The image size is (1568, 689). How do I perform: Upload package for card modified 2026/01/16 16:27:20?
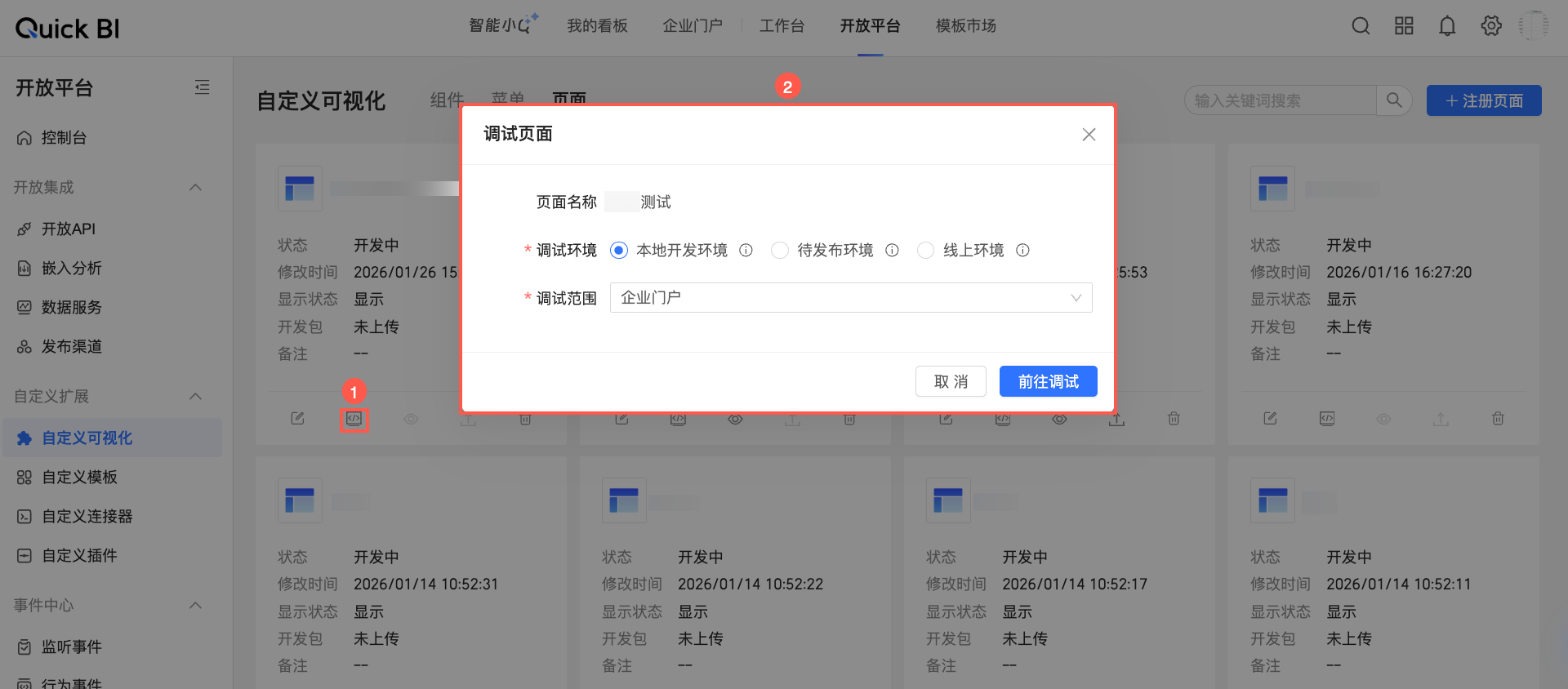(x=1441, y=418)
